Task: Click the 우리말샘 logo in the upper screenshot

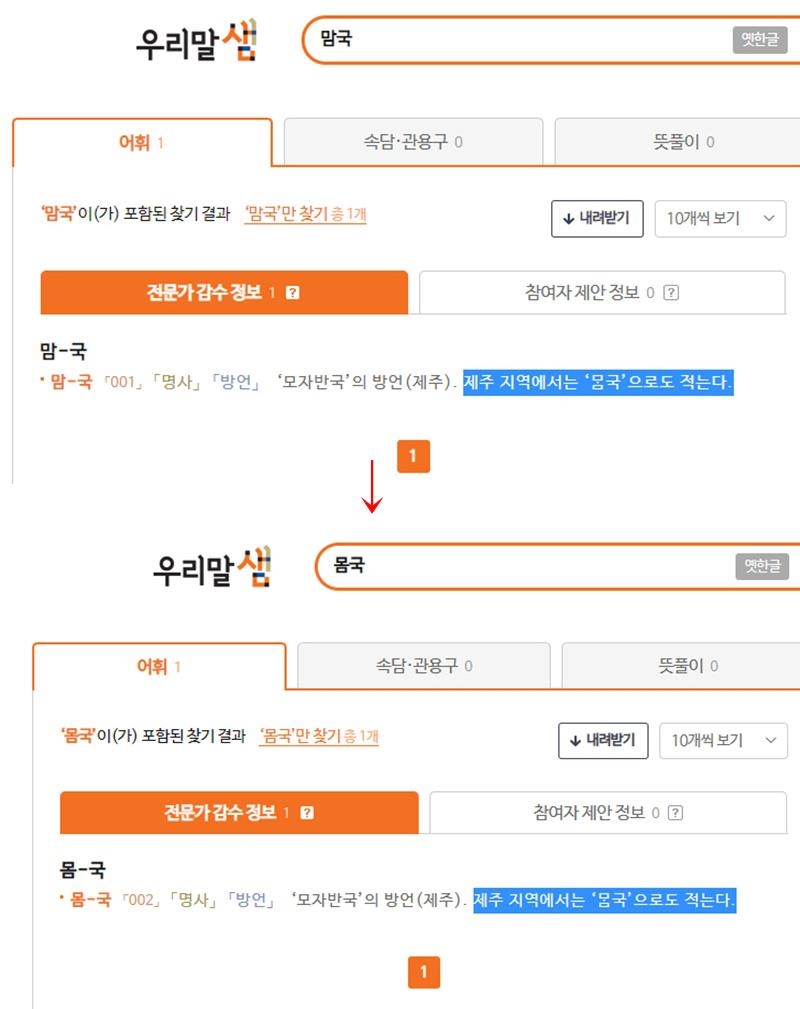Action: click(x=196, y=42)
